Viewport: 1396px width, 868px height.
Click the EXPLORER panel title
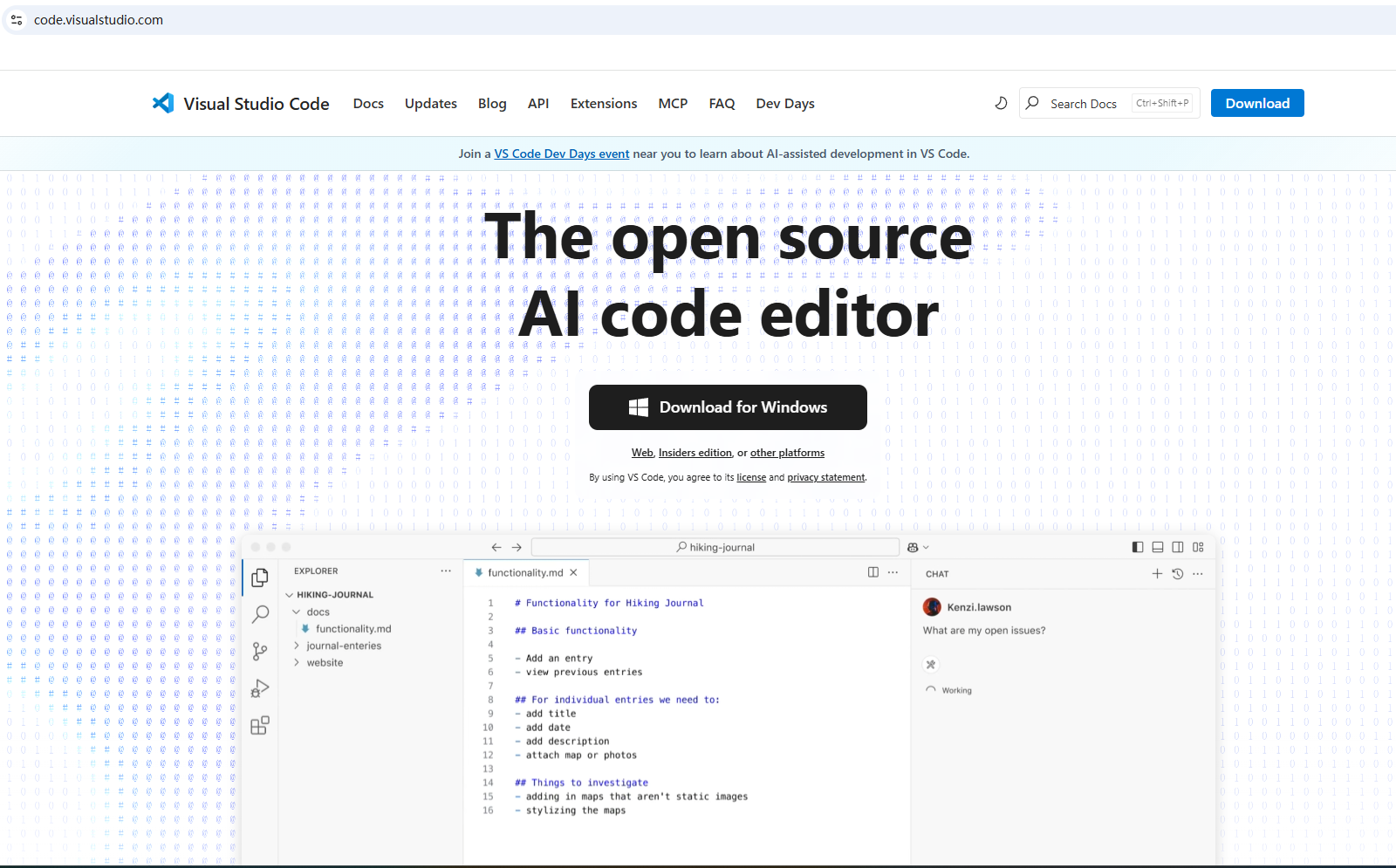[x=316, y=571]
